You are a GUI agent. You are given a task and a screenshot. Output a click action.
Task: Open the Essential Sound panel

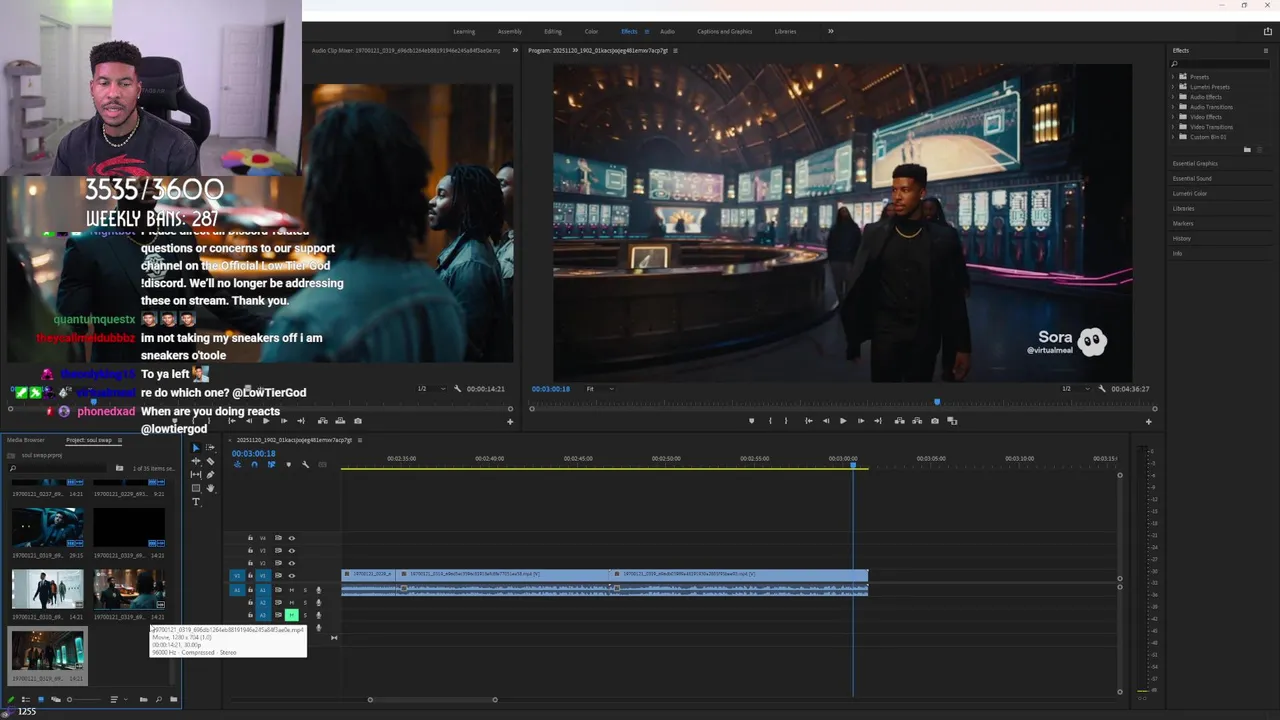coord(1192,178)
